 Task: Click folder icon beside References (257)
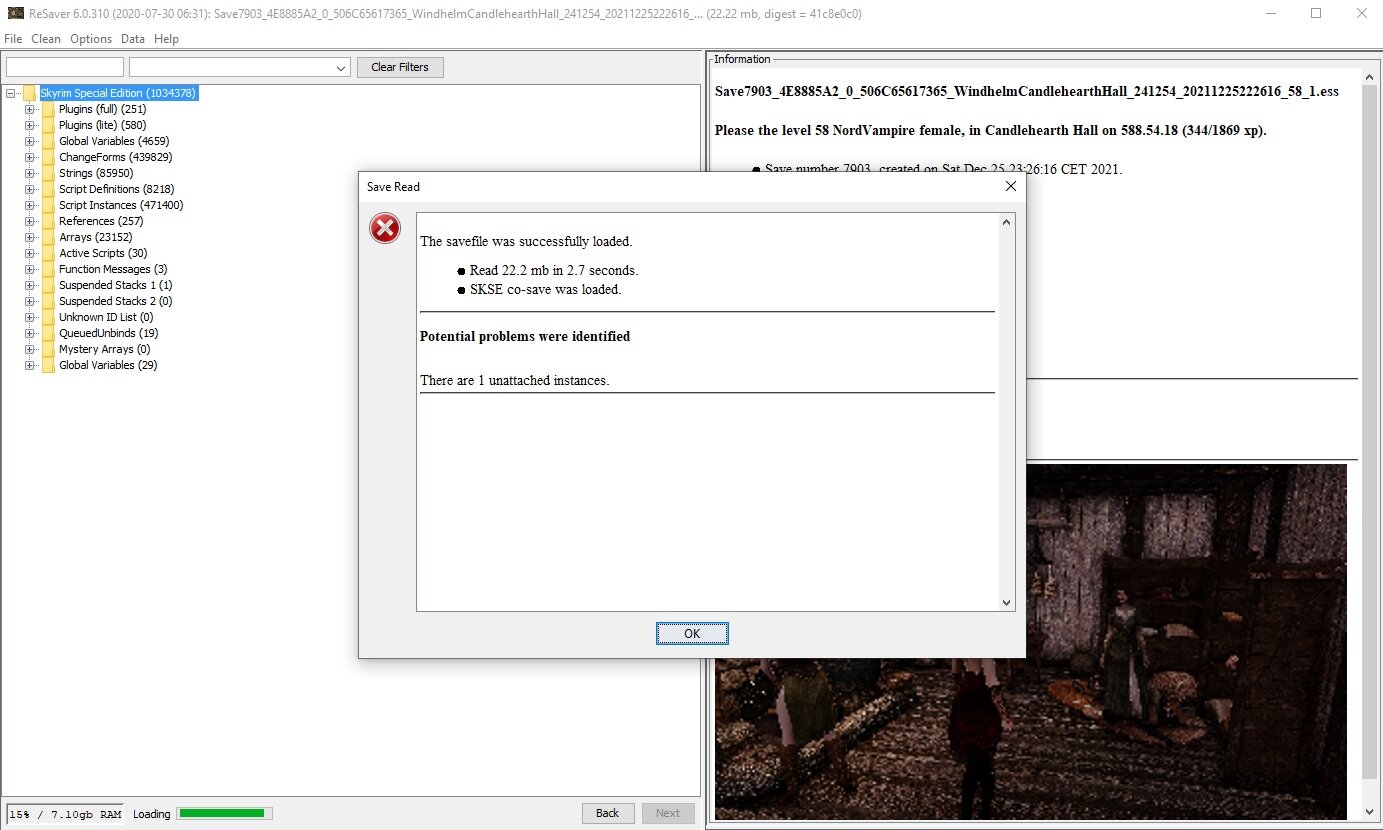click(x=48, y=221)
